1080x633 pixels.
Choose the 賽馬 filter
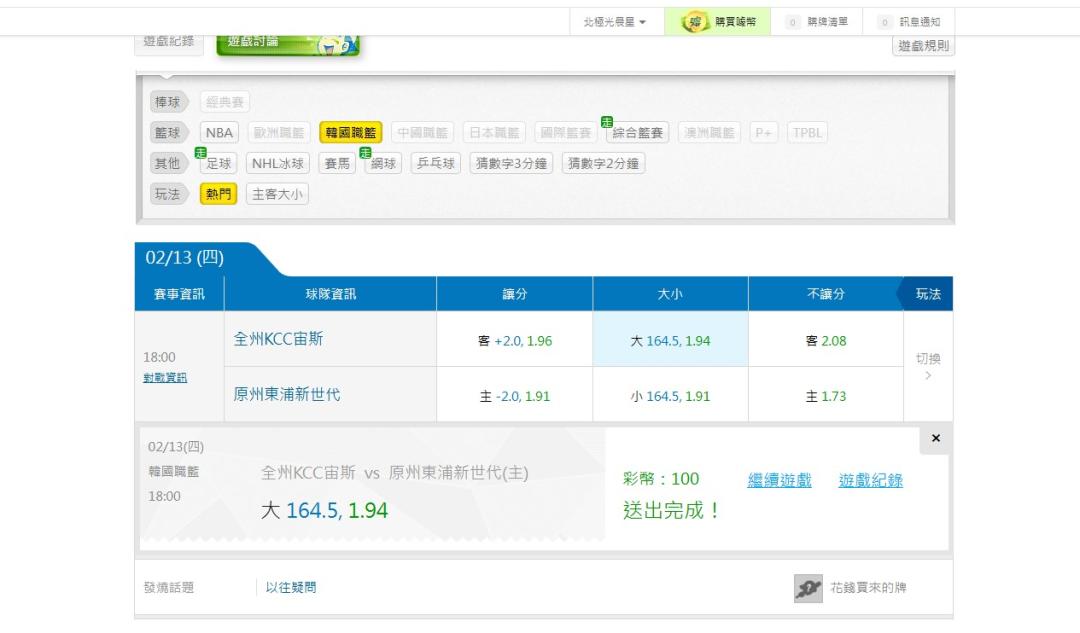pos(337,163)
